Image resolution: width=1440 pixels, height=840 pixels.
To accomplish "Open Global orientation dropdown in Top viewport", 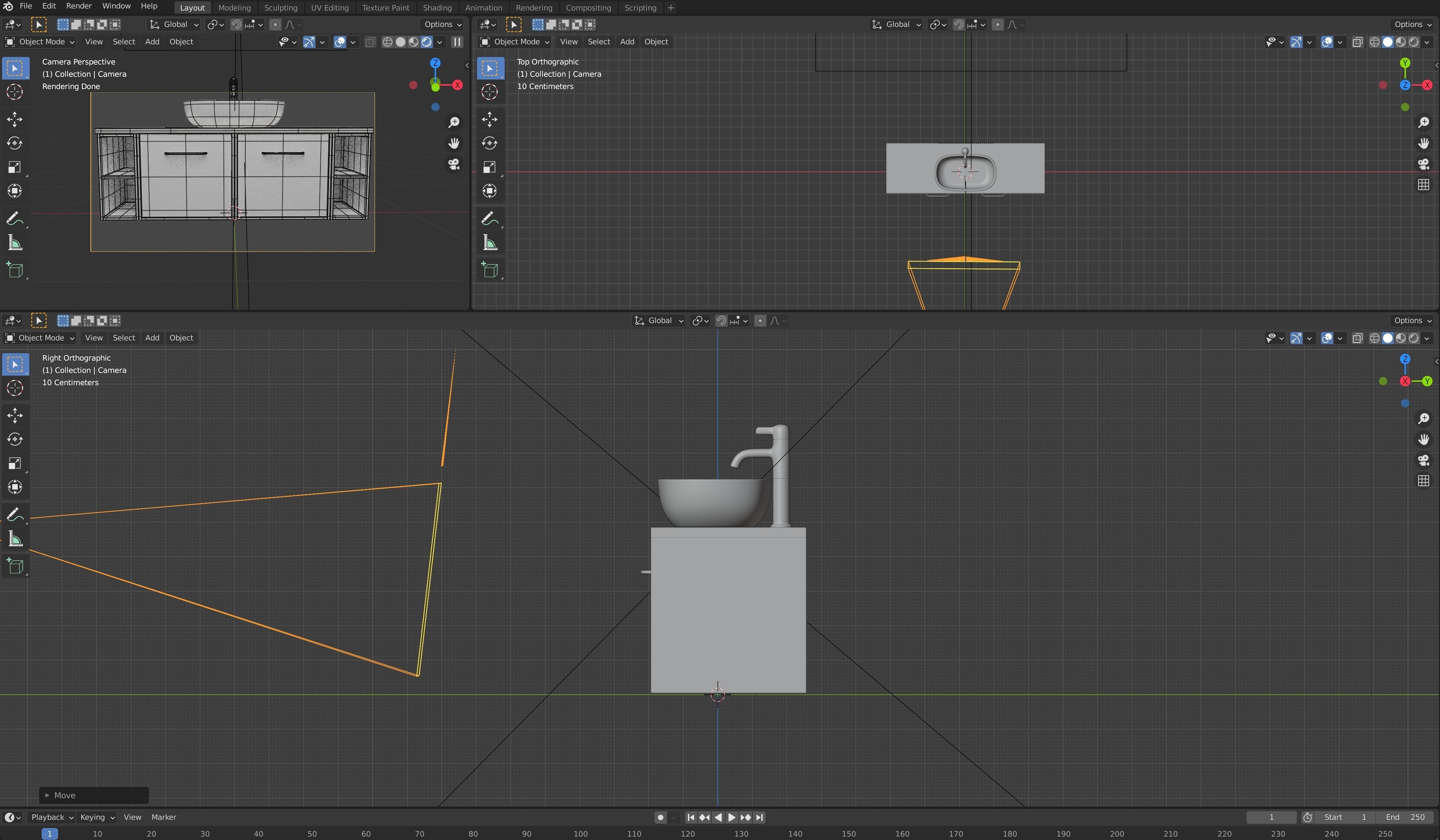I will pyautogui.click(x=896, y=25).
